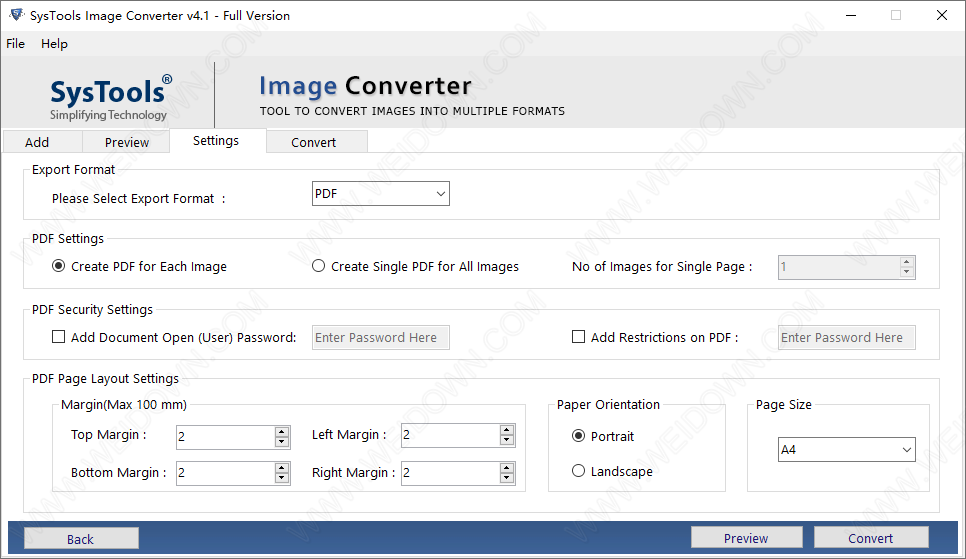
Task: Increase the Top Margin value
Action: tap(282, 432)
